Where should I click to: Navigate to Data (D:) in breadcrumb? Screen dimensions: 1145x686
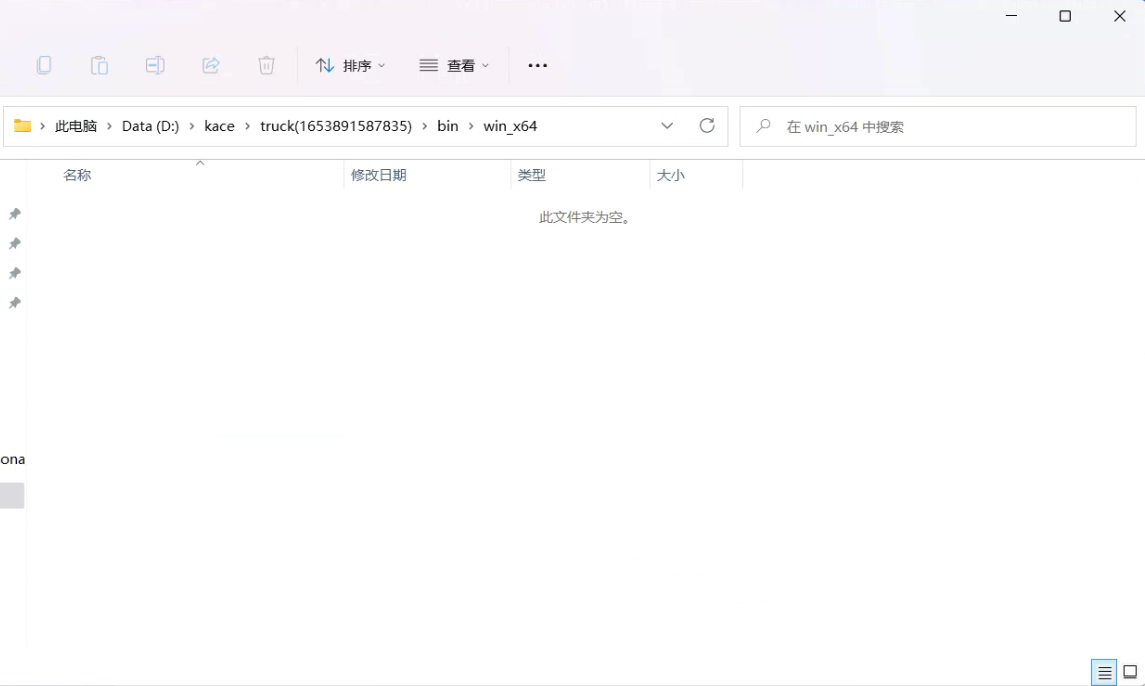click(x=150, y=126)
